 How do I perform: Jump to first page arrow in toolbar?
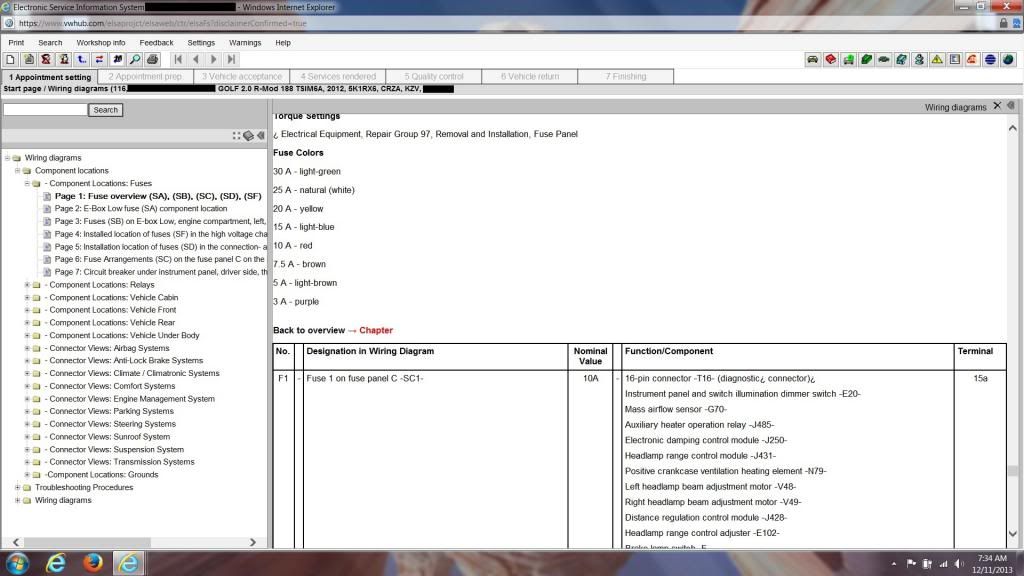click(x=178, y=59)
